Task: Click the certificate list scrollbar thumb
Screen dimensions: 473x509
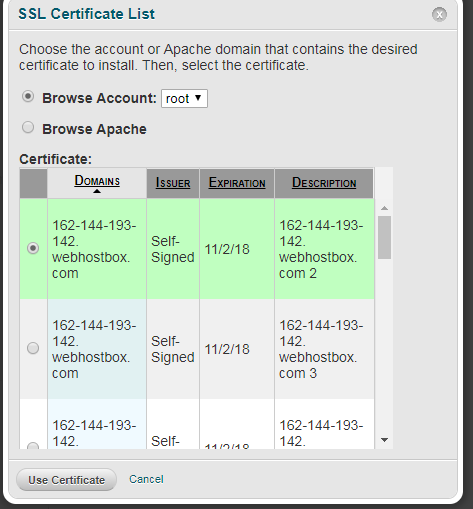Action: [x=384, y=237]
